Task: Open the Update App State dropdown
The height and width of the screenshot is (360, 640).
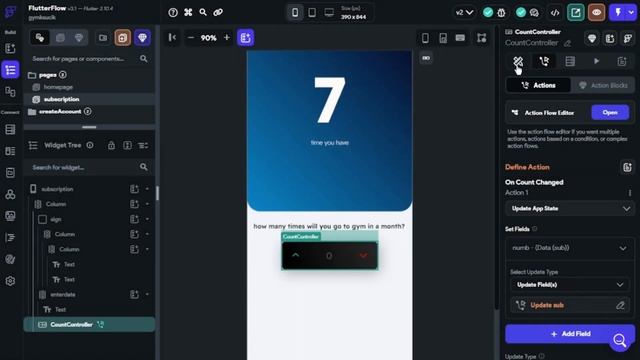Action: click(x=570, y=209)
